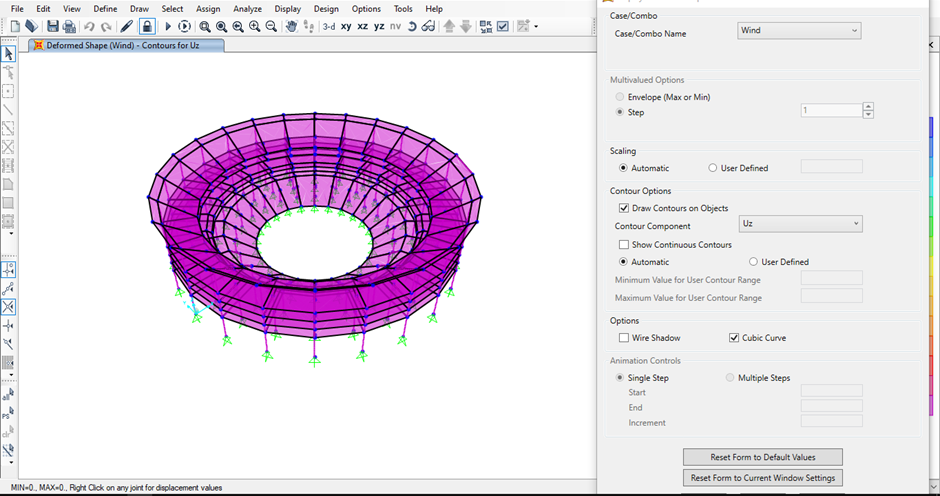Set view to xz plane
940x496 pixels.
click(x=363, y=26)
